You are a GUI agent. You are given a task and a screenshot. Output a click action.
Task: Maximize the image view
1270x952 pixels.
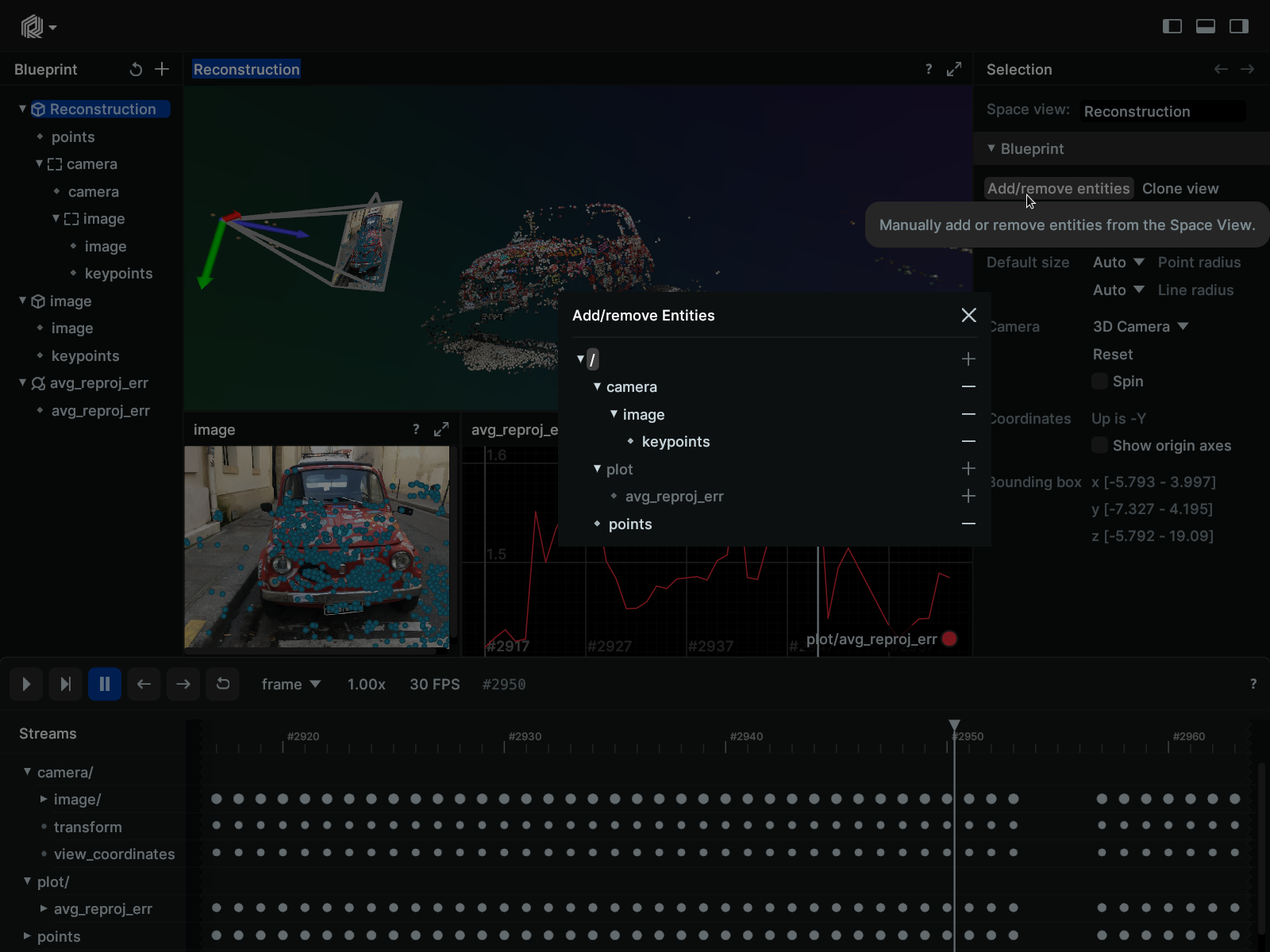[441, 429]
